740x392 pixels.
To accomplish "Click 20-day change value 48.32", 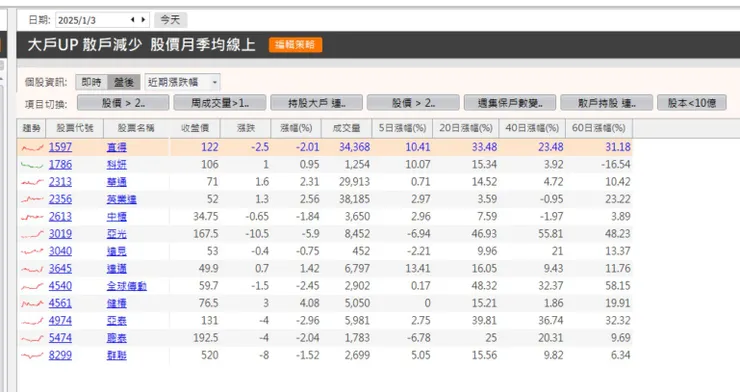I will pyautogui.click(x=484, y=286).
